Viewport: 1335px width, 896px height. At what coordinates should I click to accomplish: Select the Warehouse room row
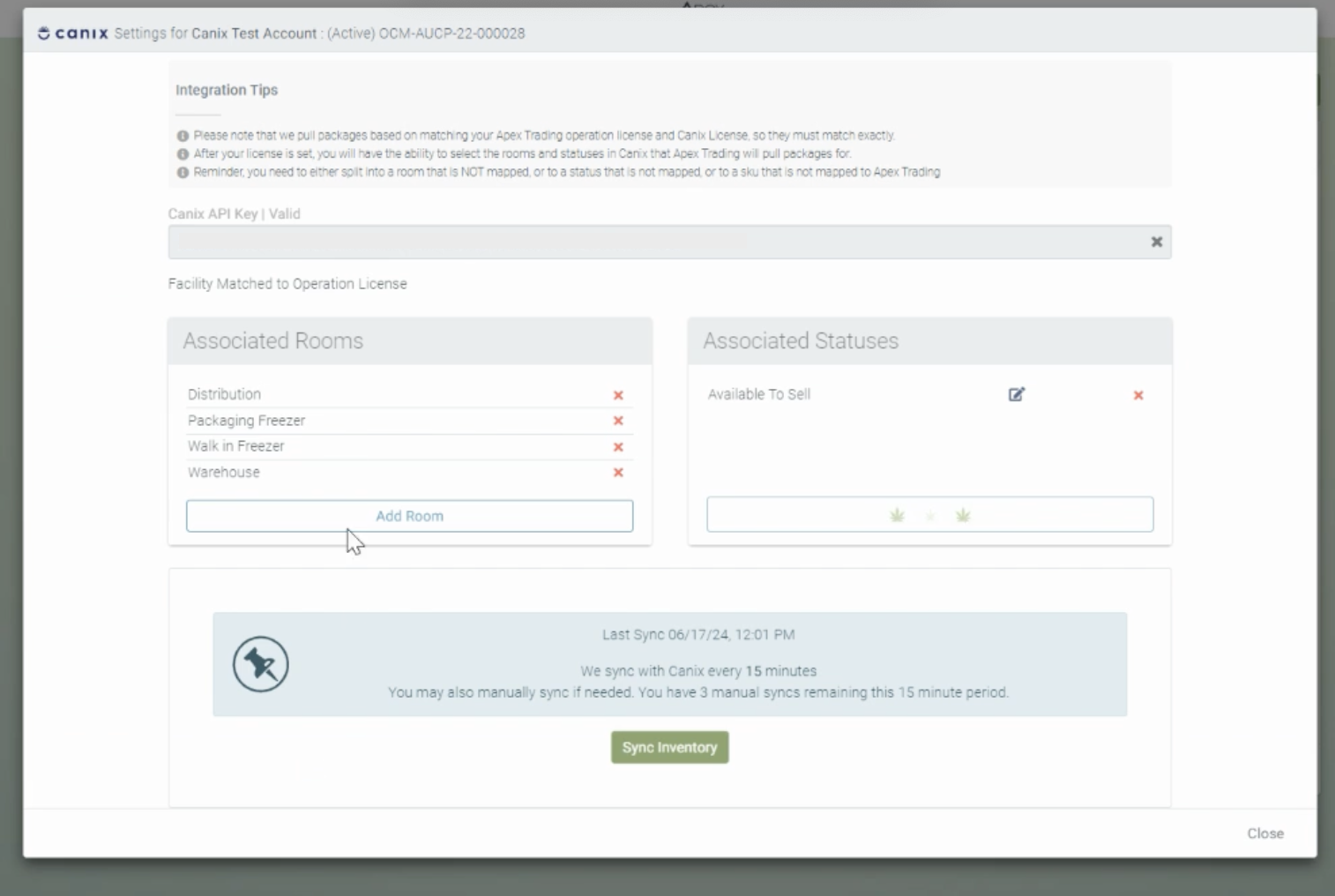[x=409, y=473]
